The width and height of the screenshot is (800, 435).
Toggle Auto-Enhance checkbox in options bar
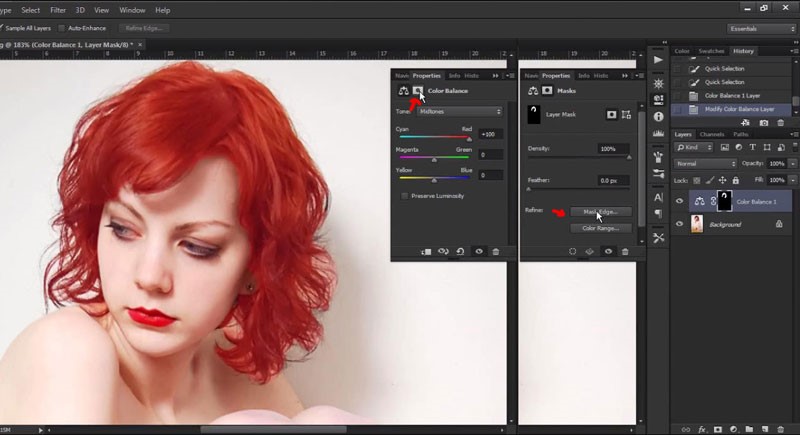coord(62,28)
